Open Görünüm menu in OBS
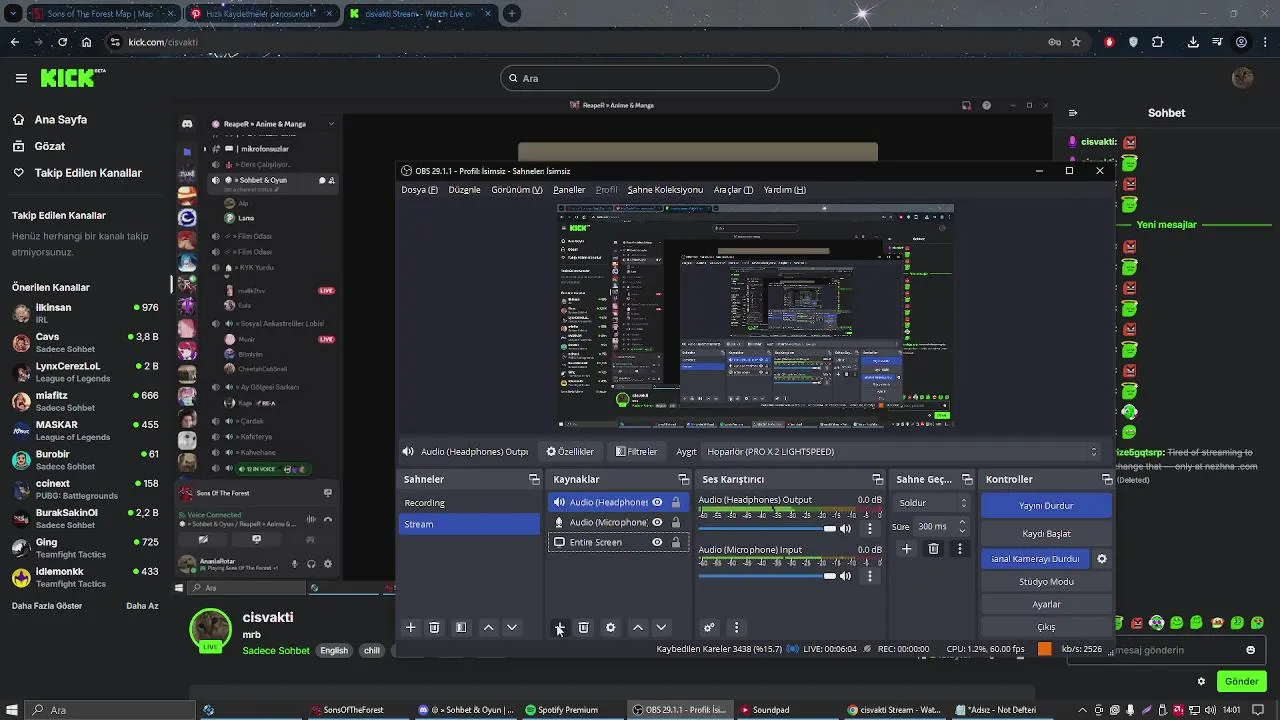Viewport: 1280px width, 720px height. (x=516, y=189)
